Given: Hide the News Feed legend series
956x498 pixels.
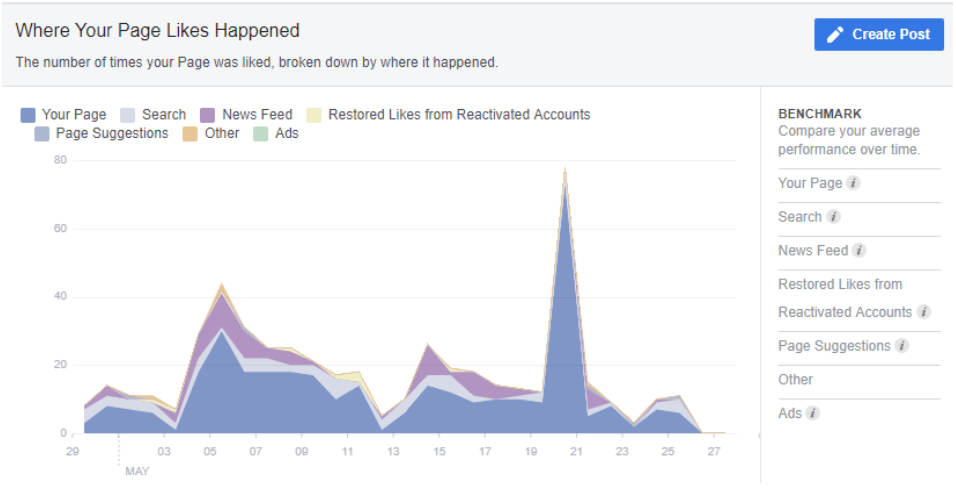Looking at the screenshot, I should [247, 114].
